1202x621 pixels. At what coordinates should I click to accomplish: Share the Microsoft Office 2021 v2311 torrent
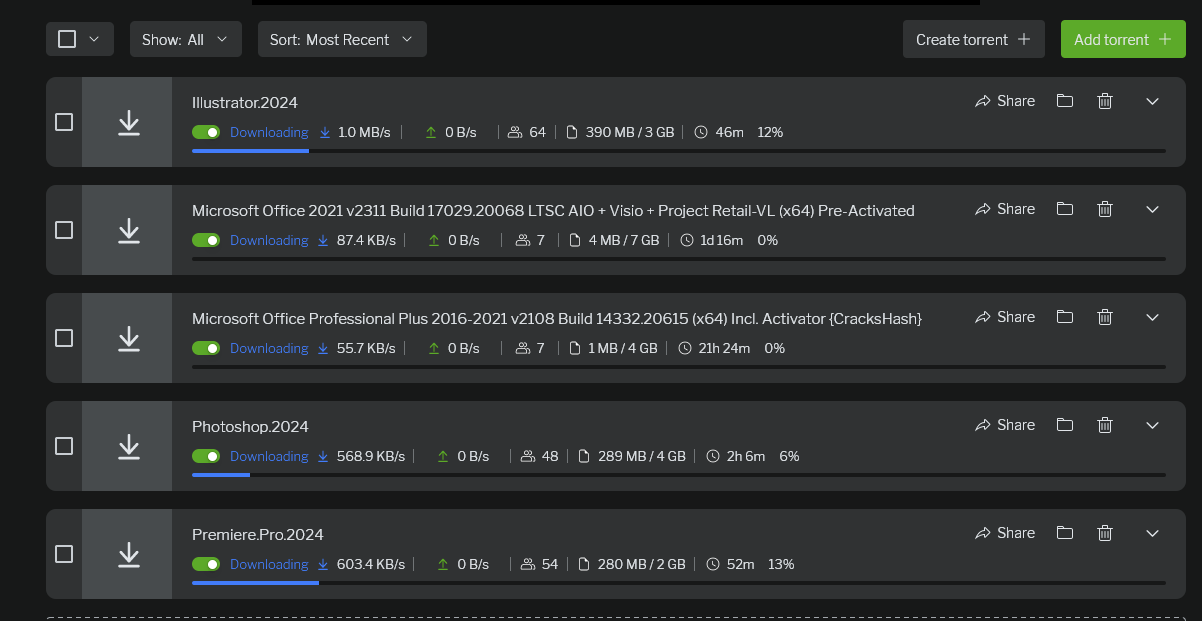coord(1005,209)
